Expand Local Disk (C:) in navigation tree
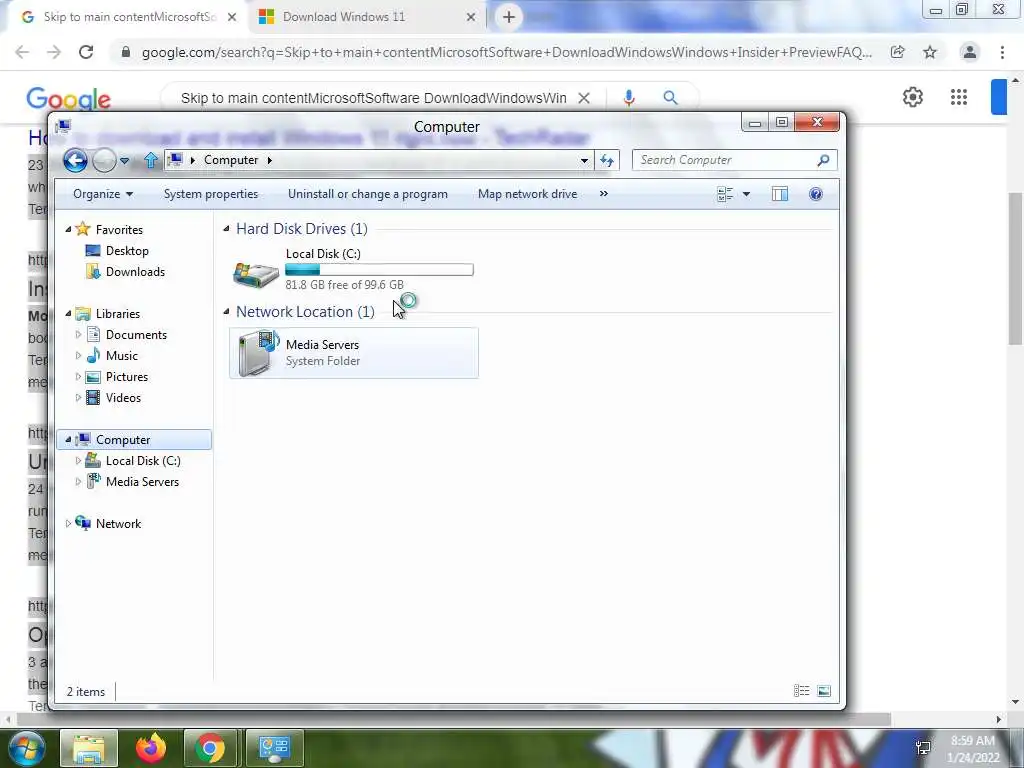This screenshot has width=1024, height=768. coord(78,461)
